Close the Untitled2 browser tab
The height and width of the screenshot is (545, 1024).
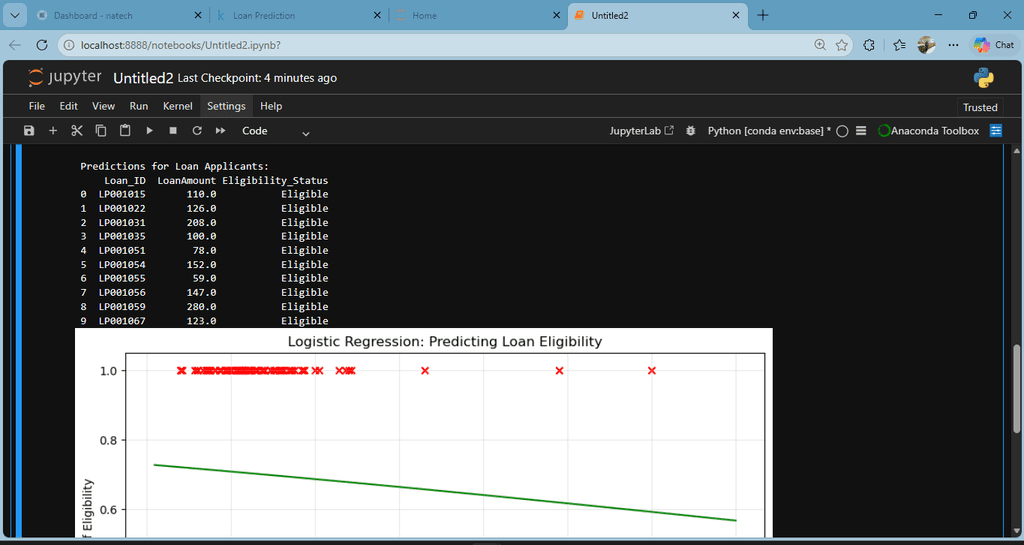pos(735,16)
